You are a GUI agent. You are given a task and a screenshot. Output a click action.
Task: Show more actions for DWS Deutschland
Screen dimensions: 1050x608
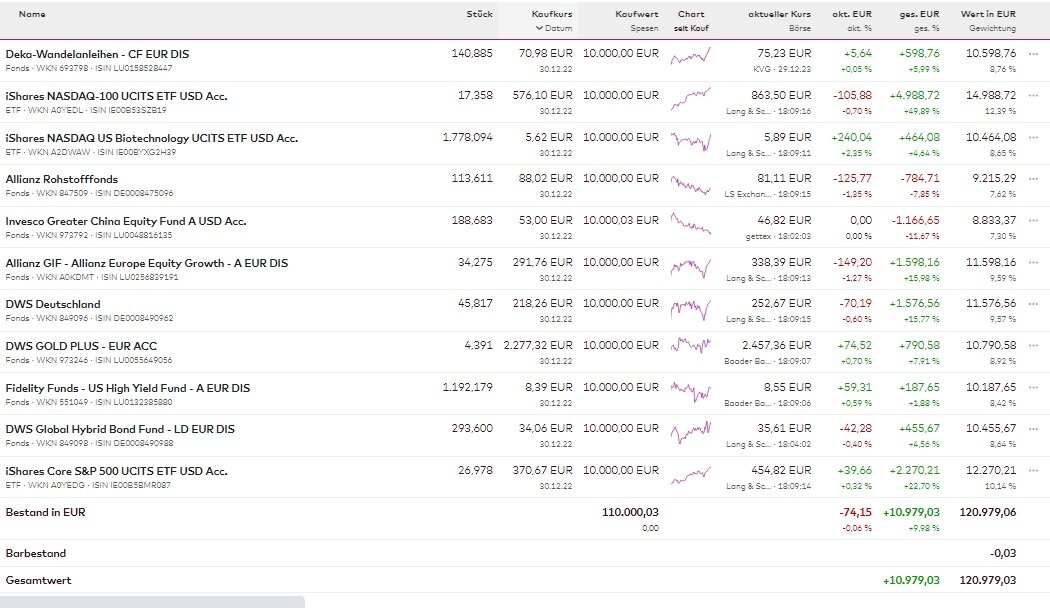[1033, 303]
